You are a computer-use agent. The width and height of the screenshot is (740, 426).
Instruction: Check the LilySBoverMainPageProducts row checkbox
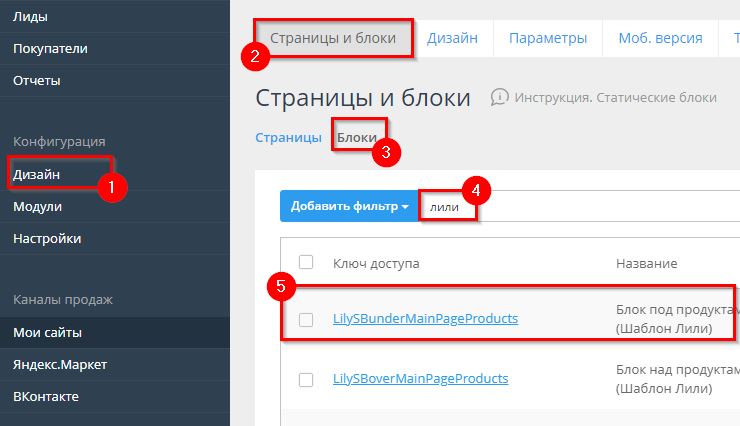(x=306, y=379)
